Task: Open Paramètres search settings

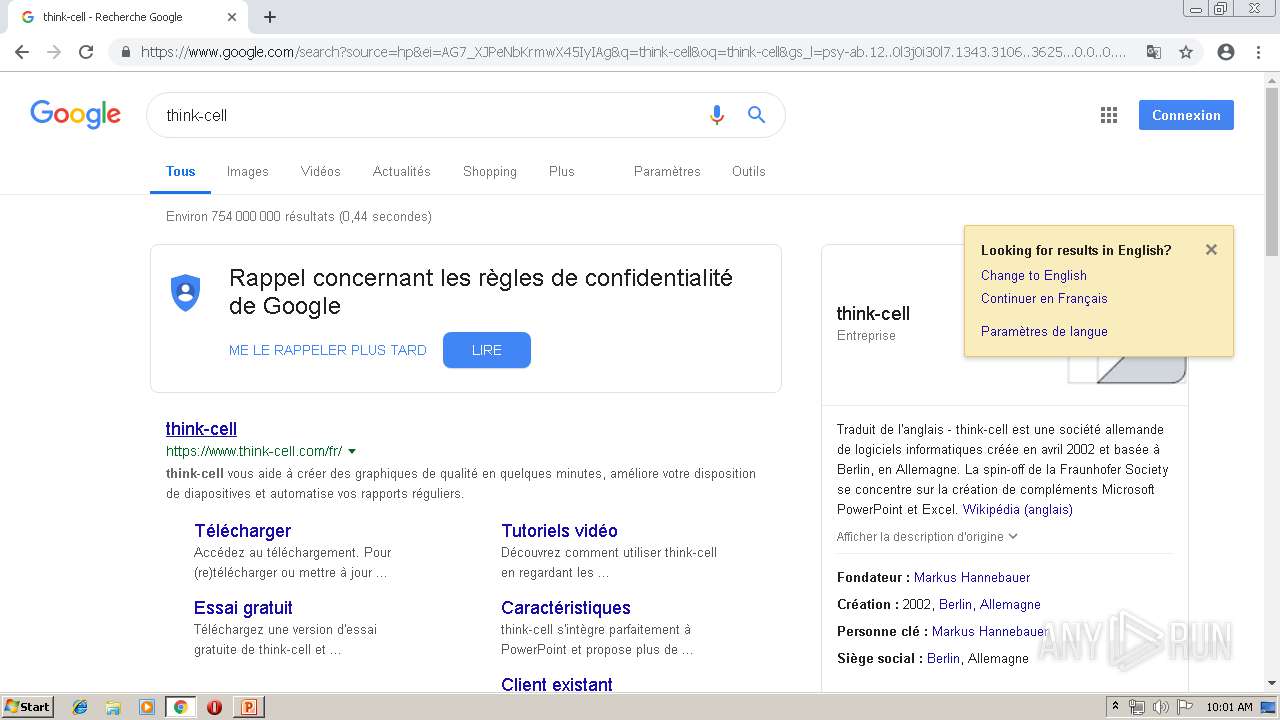Action: tap(667, 171)
